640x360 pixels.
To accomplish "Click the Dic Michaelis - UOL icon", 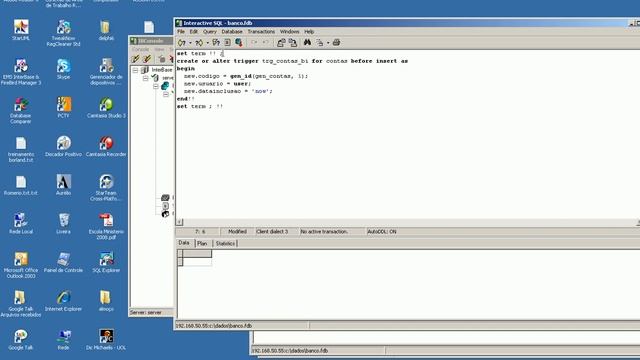I will 106,340.
